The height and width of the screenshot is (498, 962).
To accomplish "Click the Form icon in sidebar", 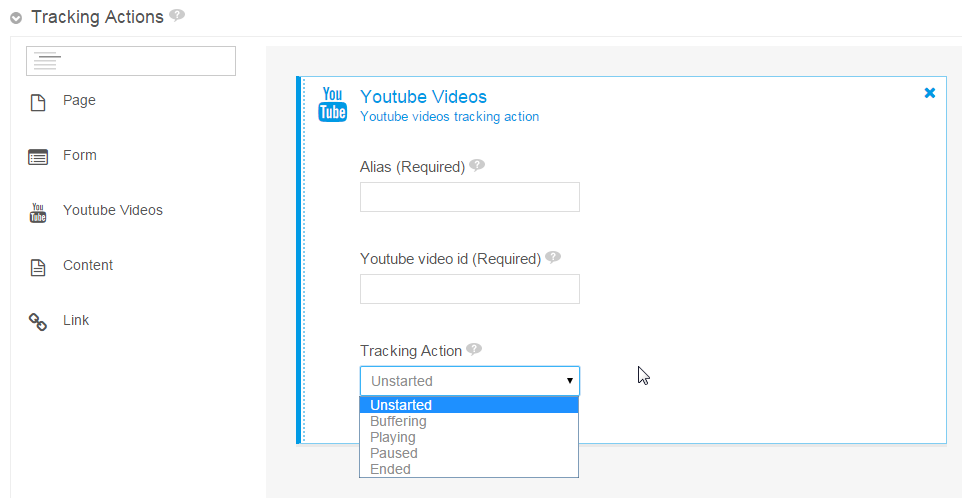I will coord(38,158).
